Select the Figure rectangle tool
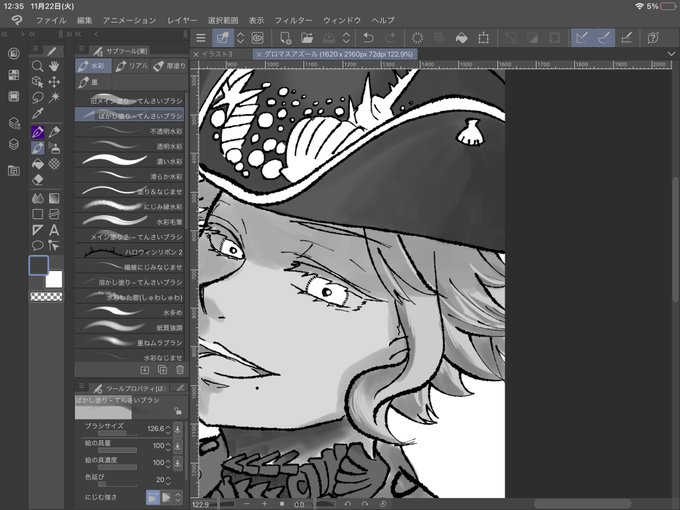680x510 pixels. [x=38, y=214]
